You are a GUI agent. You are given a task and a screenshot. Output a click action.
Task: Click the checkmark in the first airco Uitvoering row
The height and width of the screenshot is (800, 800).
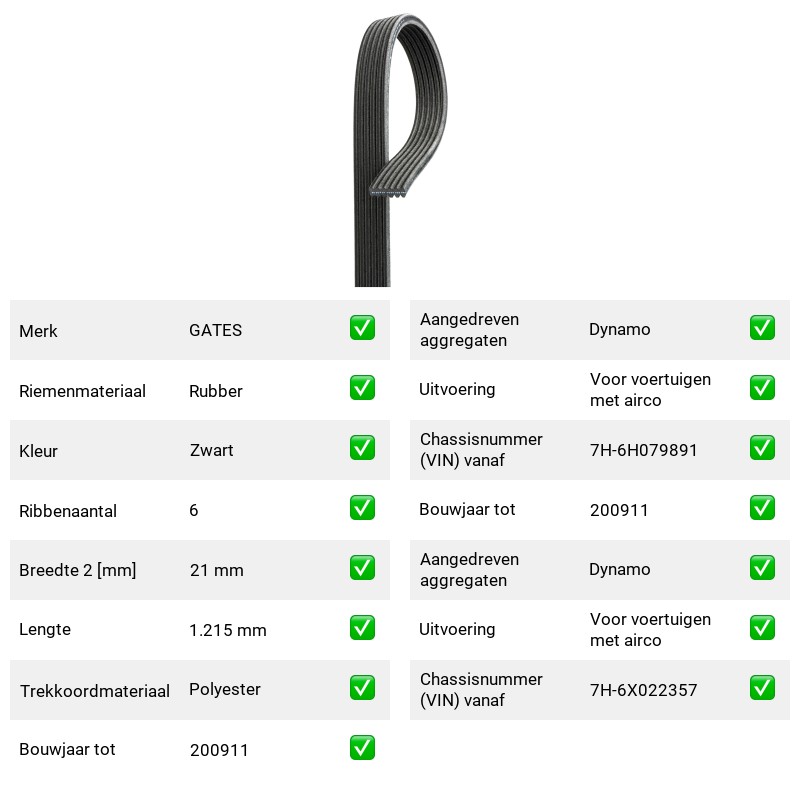coord(762,388)
